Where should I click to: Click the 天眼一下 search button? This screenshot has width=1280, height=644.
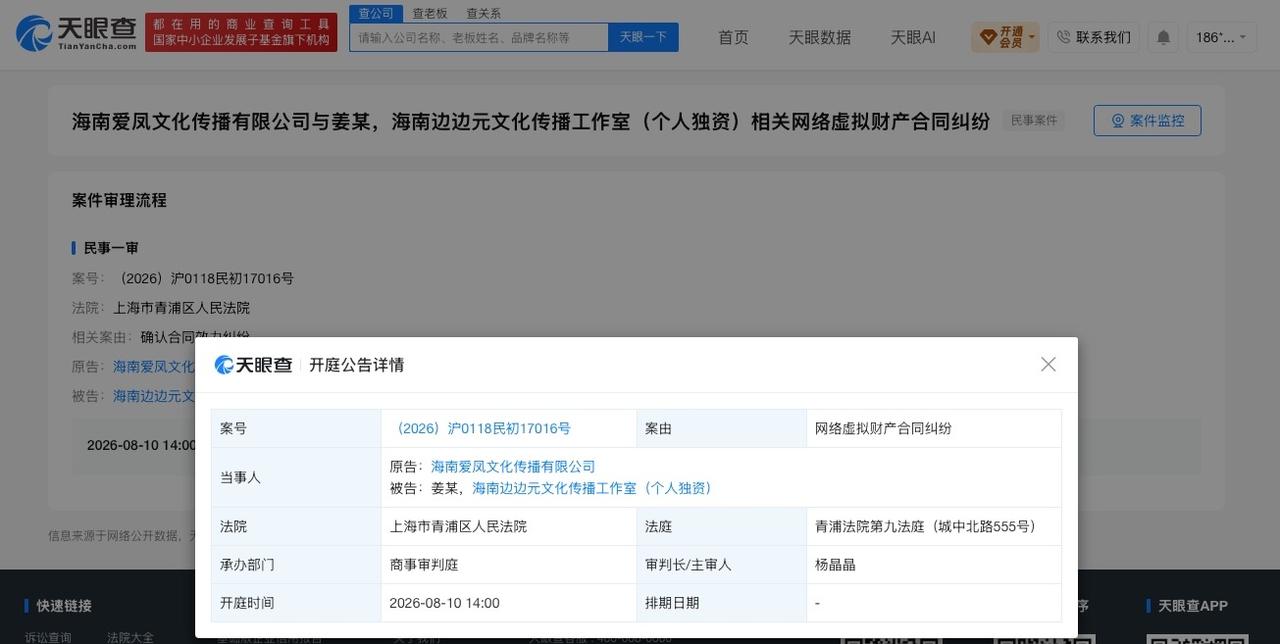pyautogui.click(x=643, y=37)
